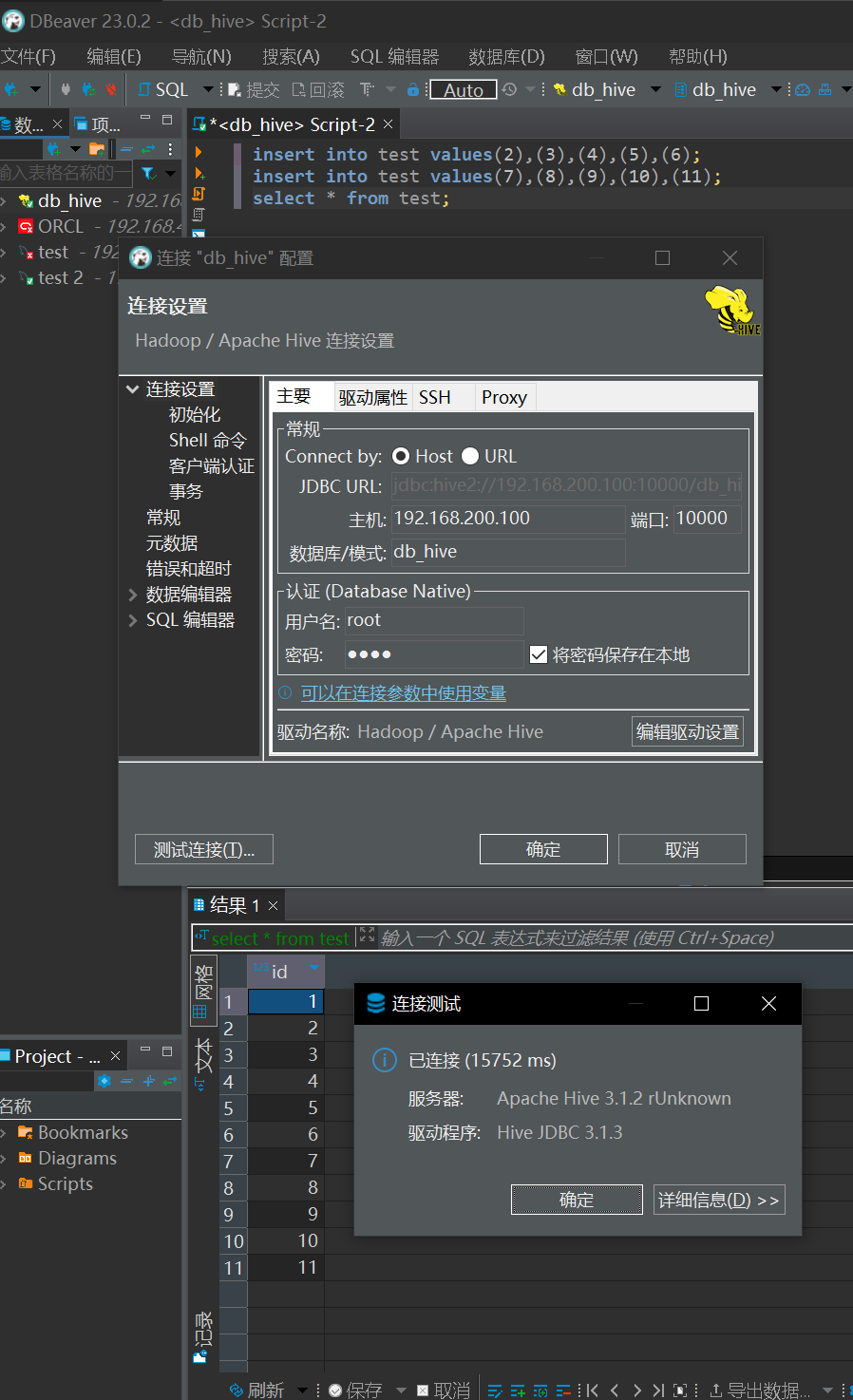853x1400 pixels.
Task: Click 测试连接(T)... button
Action: point(204,849)
